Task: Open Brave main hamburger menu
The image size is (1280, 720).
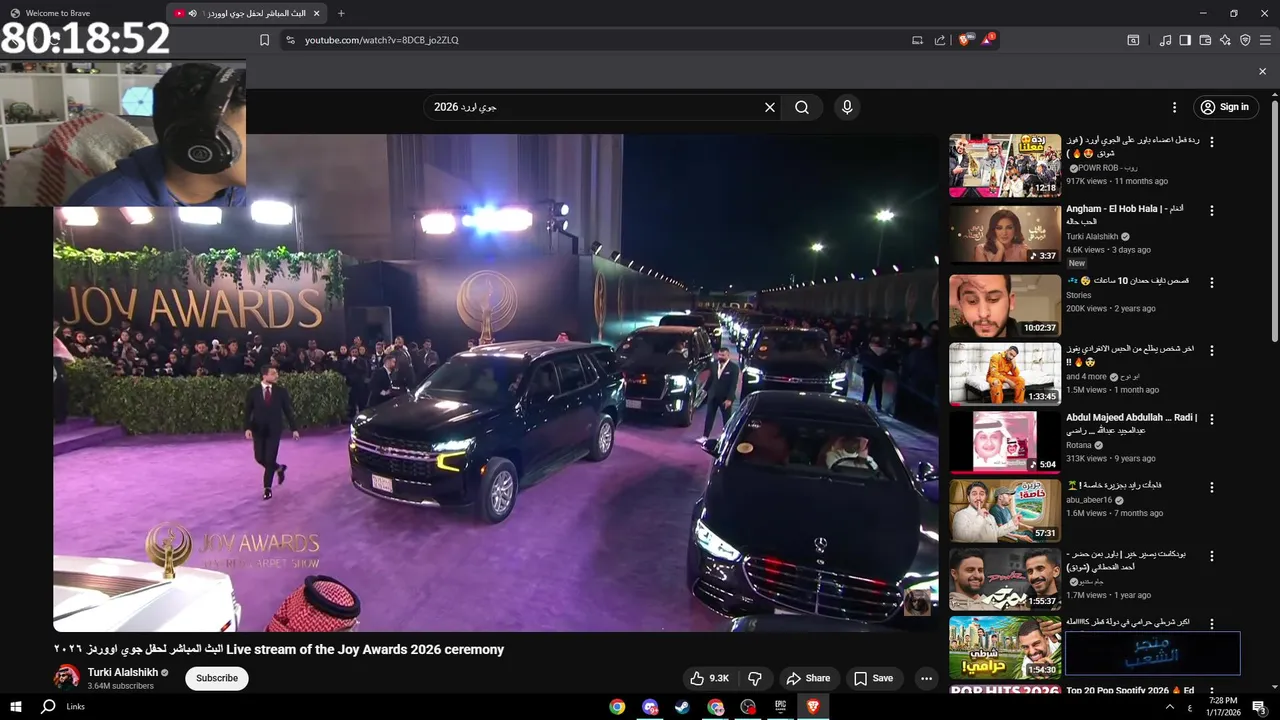Action: [1265, 40]
